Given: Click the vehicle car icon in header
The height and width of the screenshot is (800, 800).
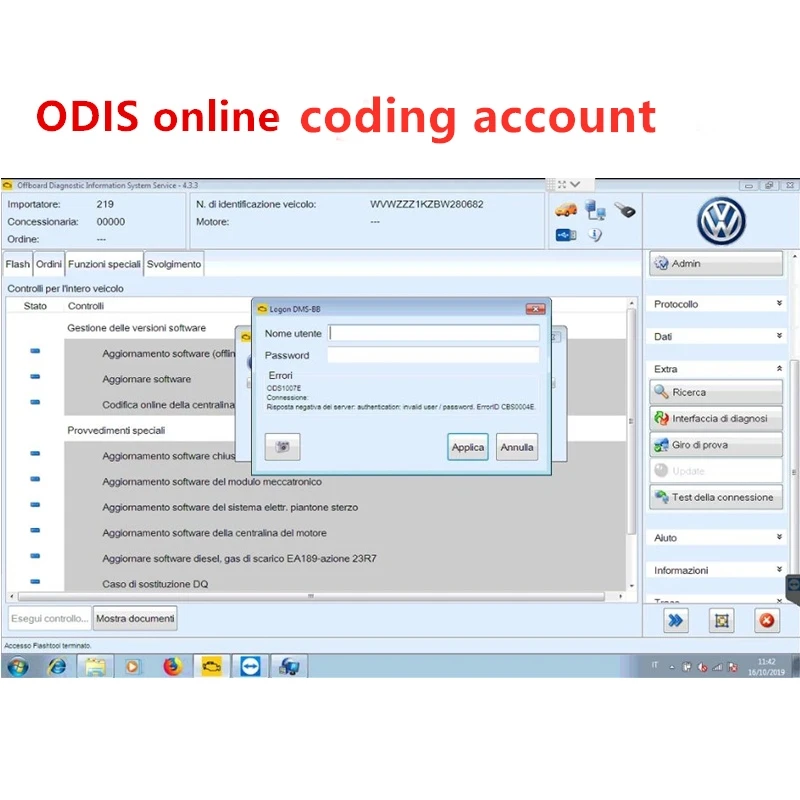Looking at the screenshot, I should (x=566, y=210).
